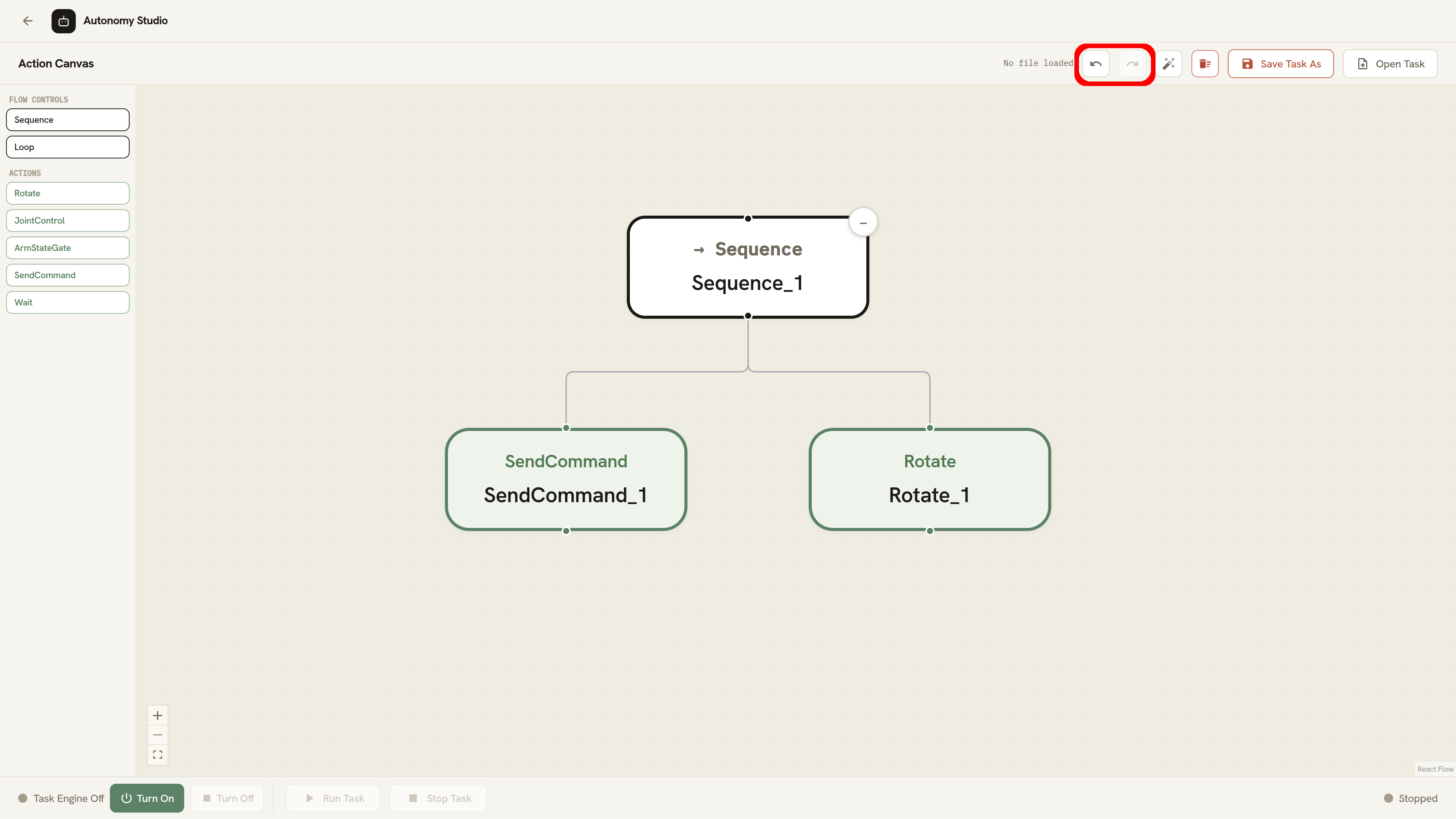
Task: Click the Turn Off button
Action: (227, 798)
